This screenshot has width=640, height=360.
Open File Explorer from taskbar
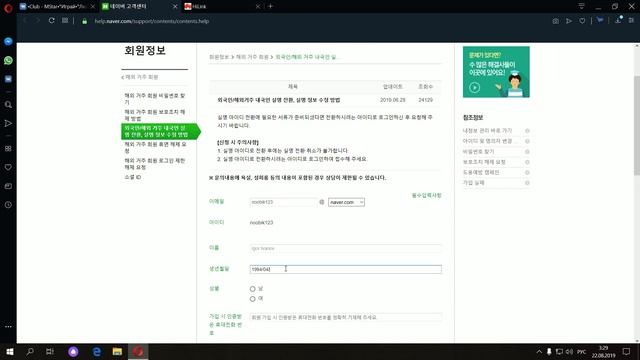(117, 351)
